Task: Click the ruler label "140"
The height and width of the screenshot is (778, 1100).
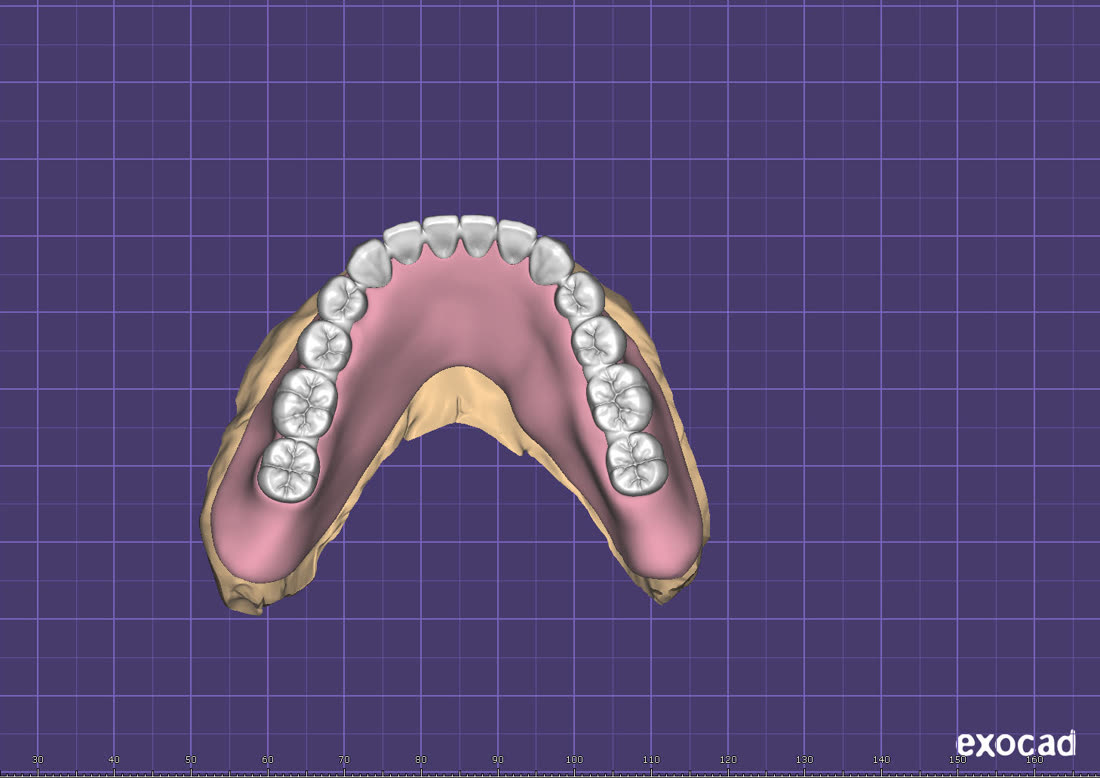Action: point(881,760)
